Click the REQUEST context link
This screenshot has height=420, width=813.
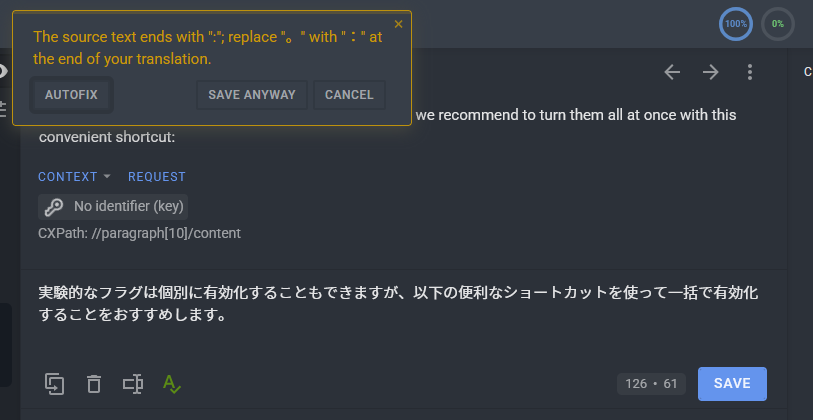157,177
